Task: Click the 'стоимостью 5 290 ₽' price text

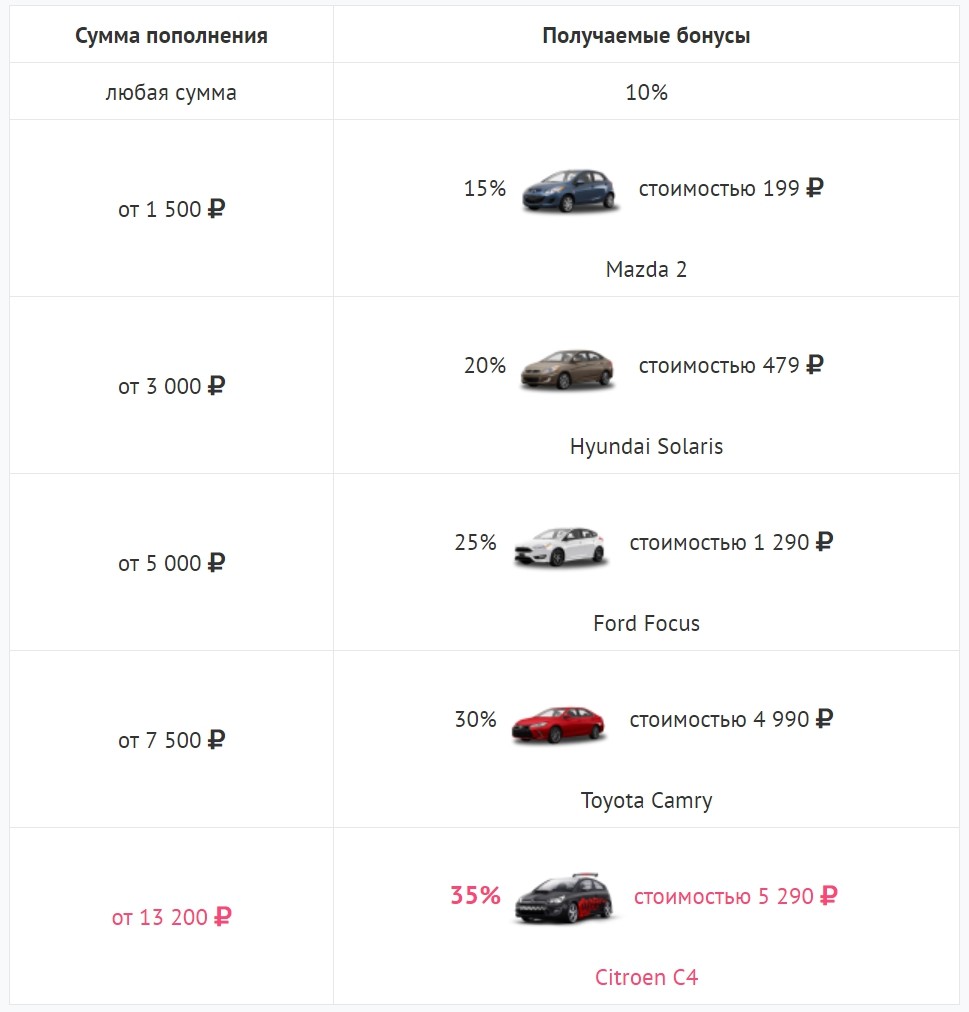Action: click(x=735, y=896)
